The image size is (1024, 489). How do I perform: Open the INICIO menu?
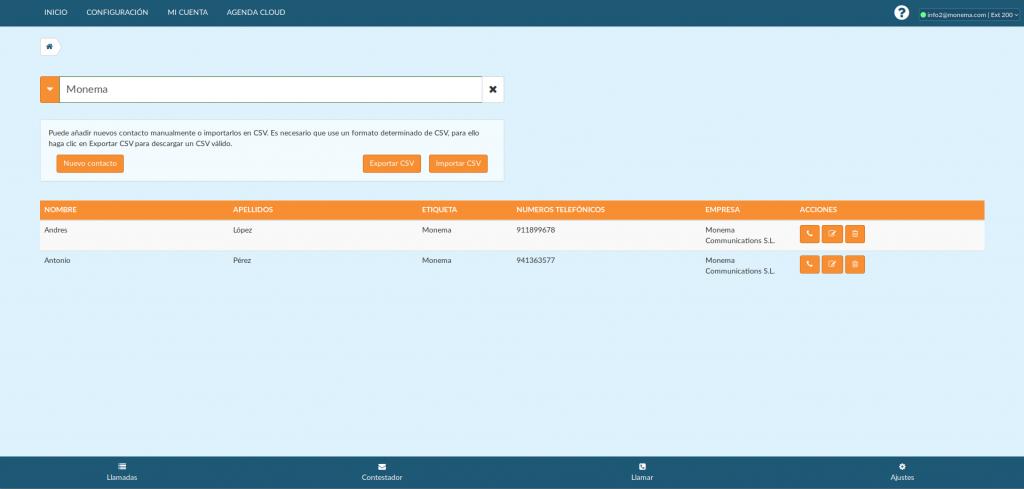[56, 12]
